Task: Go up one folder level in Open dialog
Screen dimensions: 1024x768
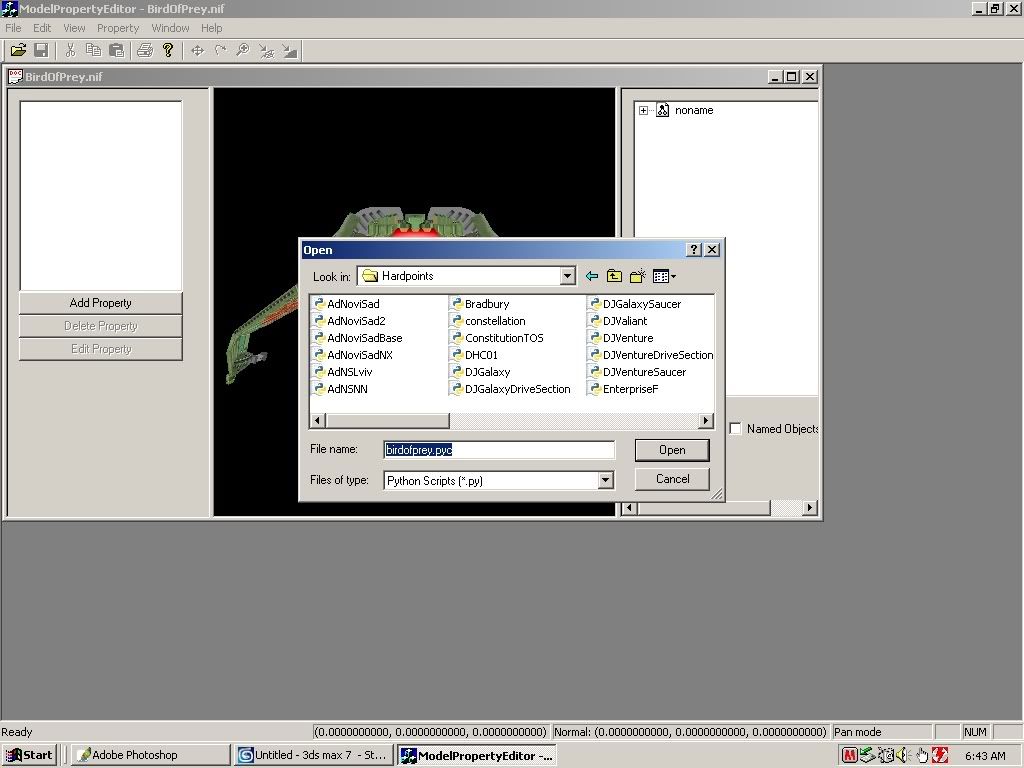Action: click(614, 276)
